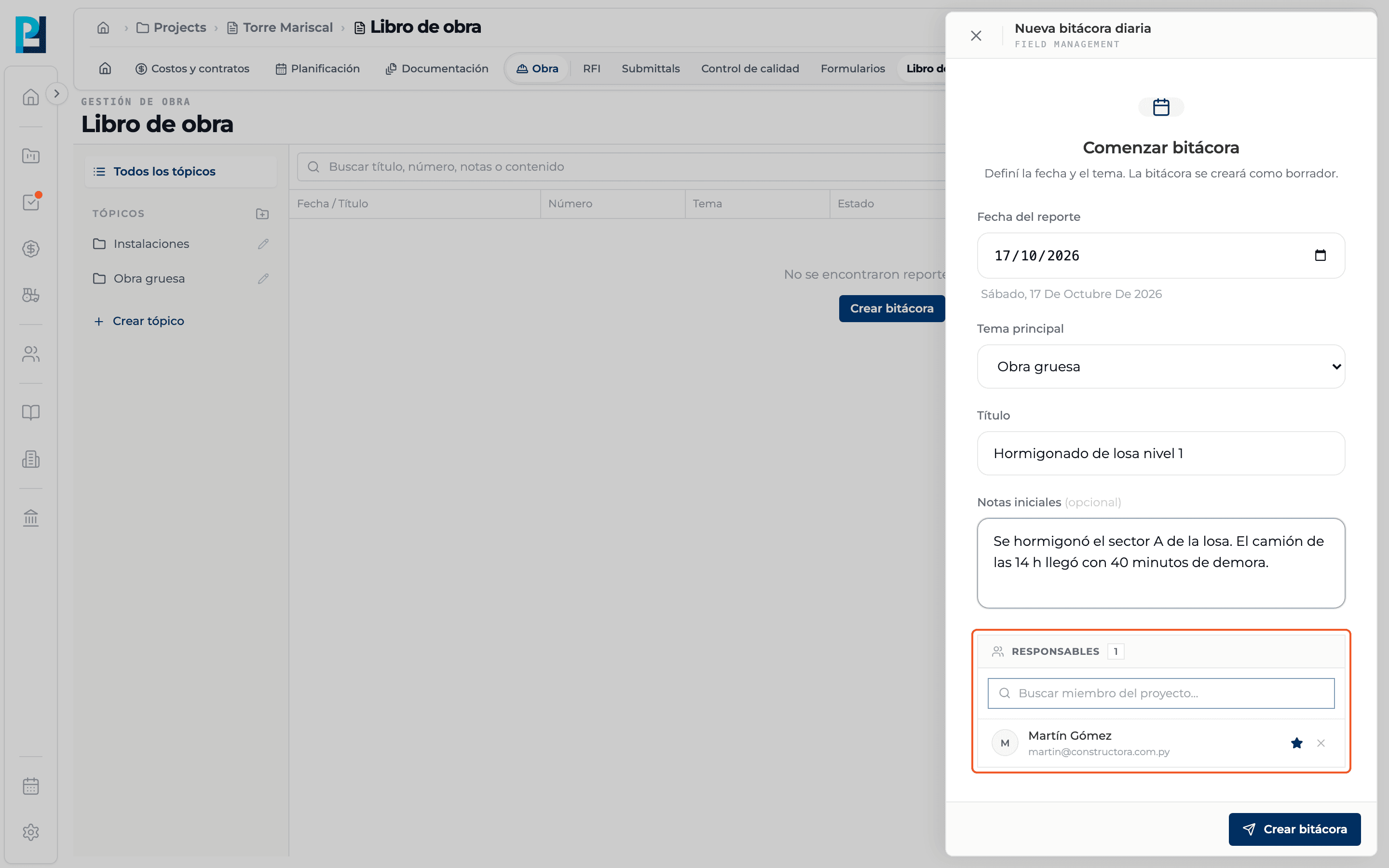The image size is (1389, 868).
Task: Select Todos los tópicos filter
Action: click(x=180, y=171)
